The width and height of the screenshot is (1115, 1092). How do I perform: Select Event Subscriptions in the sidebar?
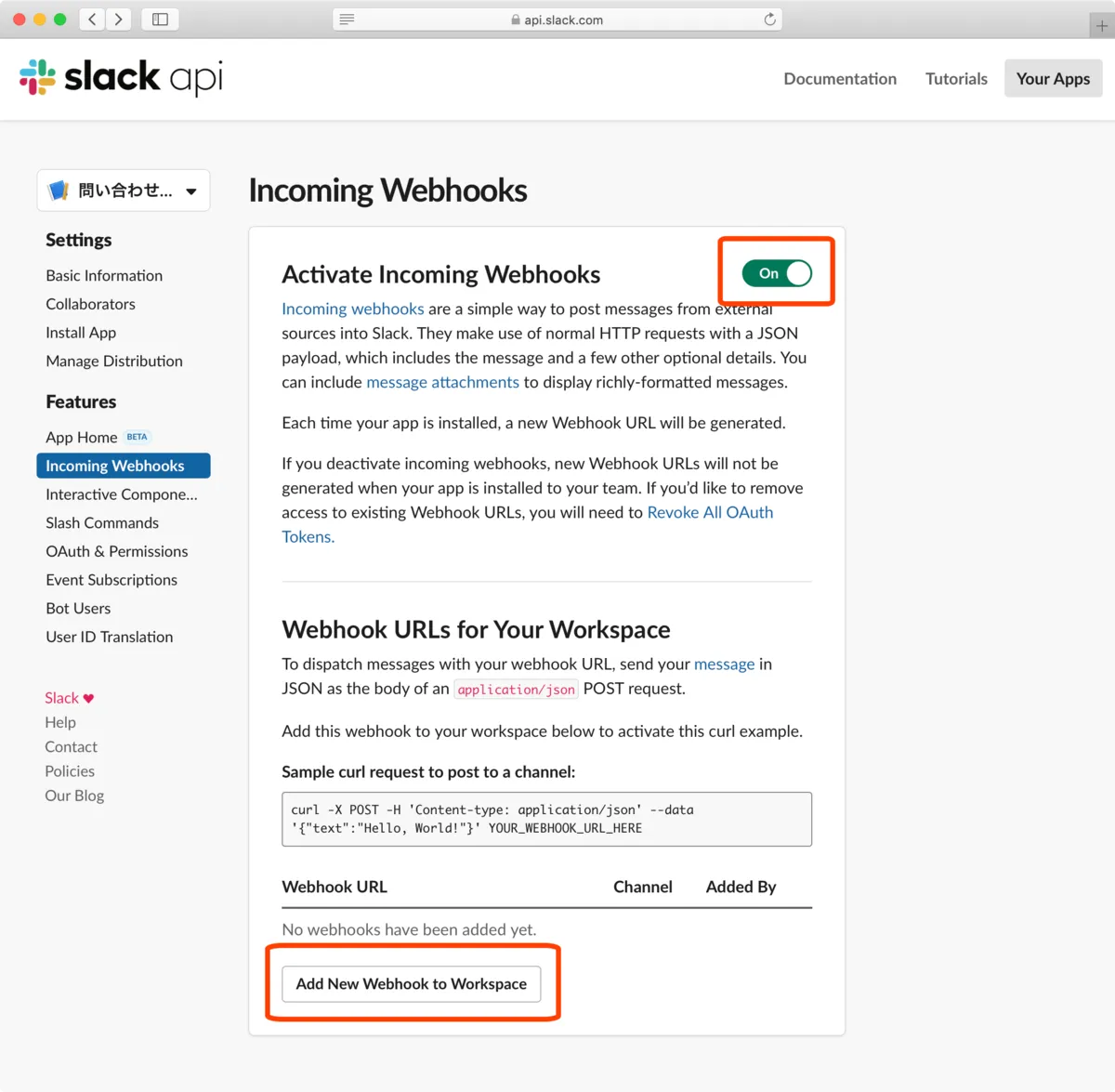point(111,580)
